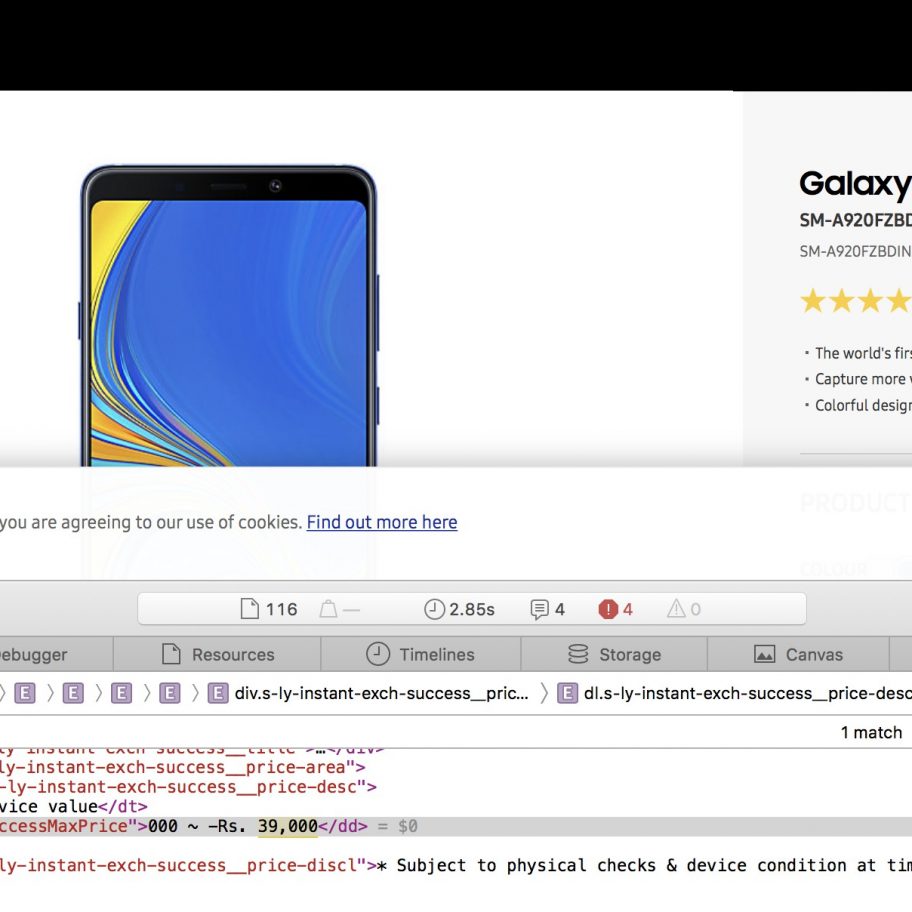
Task: Select the highlighted 39,000 text in DOM
Action: point(287,826)
